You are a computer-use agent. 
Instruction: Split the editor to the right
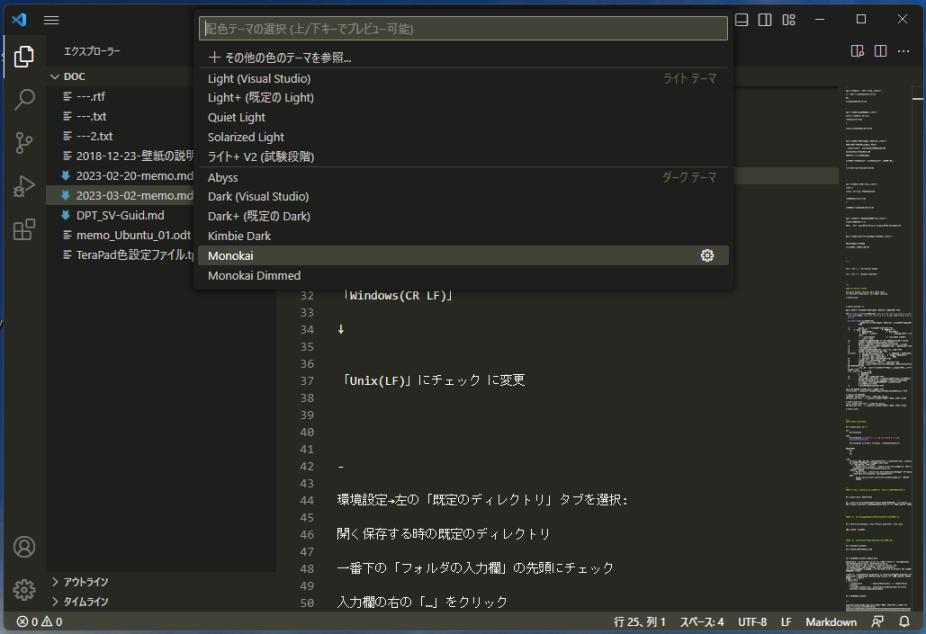pyautogui.click(x=880, y=51)
